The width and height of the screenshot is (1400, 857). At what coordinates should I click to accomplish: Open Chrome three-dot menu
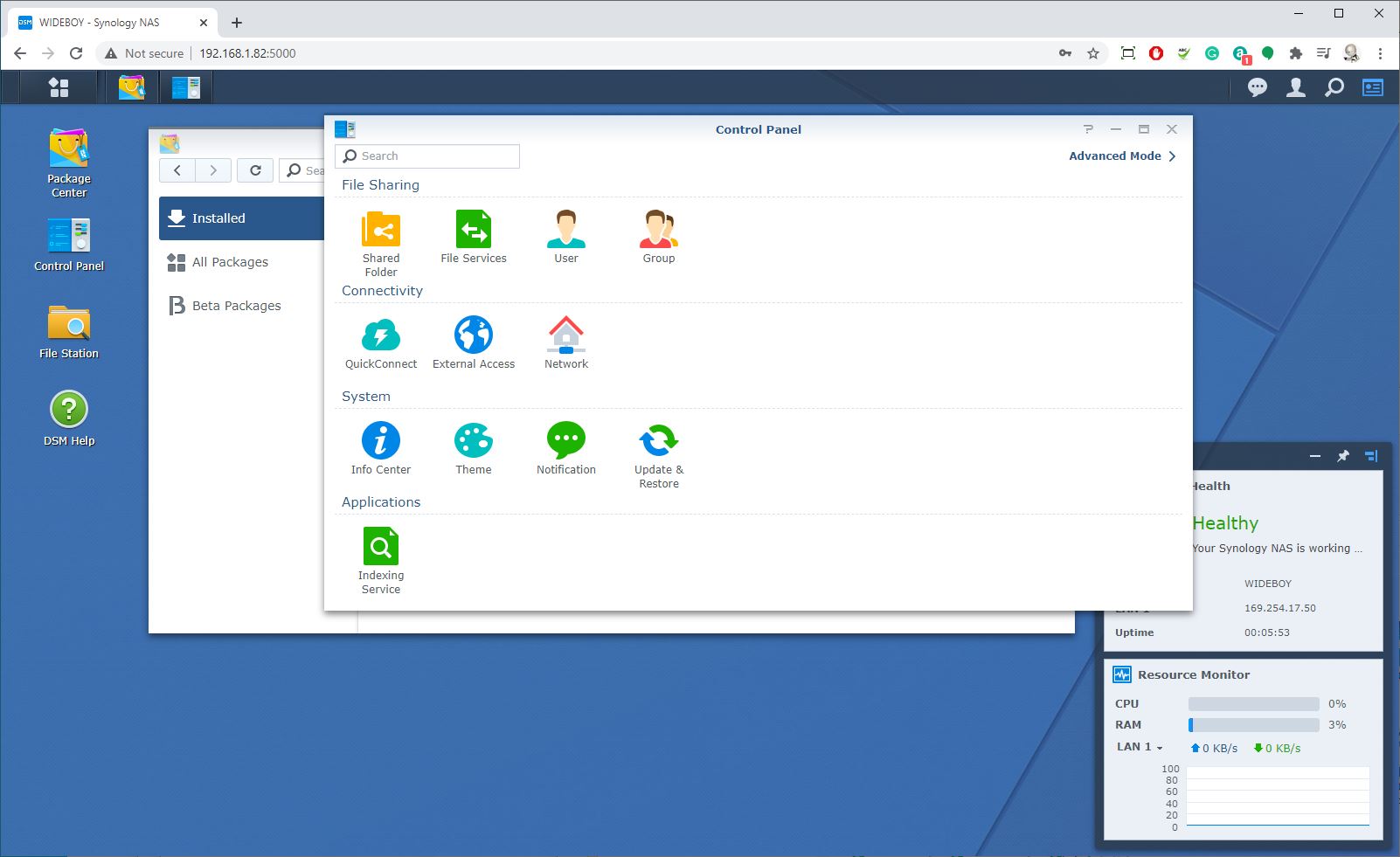1380,53
